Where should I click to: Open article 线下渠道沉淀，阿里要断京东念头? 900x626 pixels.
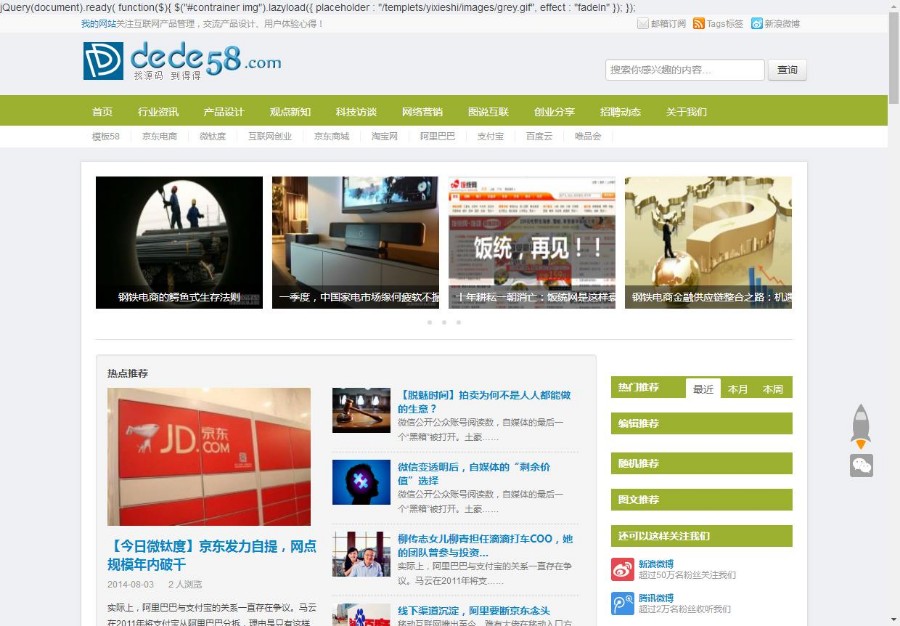click(474, 611)
